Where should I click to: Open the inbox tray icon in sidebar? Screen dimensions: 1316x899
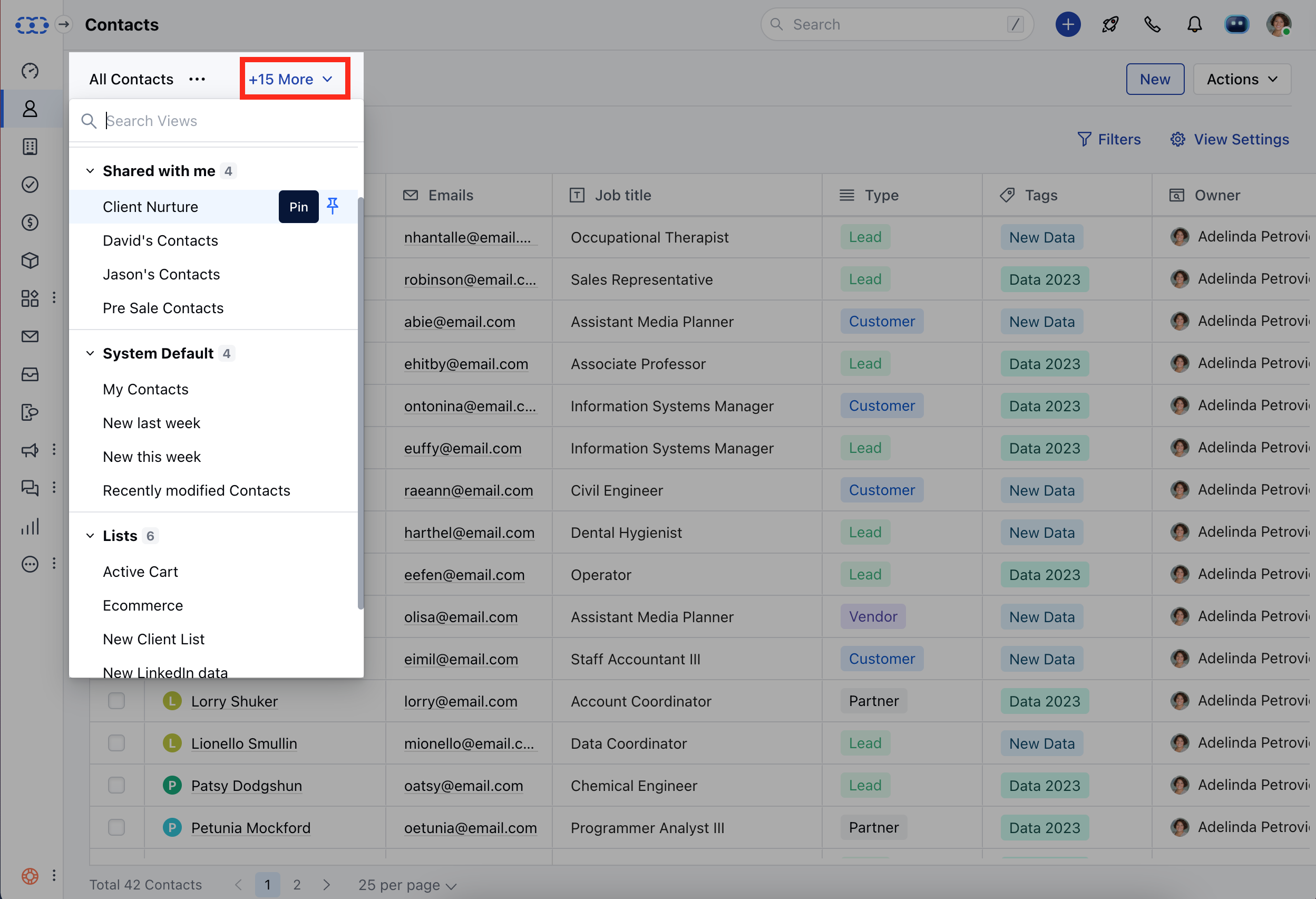tap(30, 374)
